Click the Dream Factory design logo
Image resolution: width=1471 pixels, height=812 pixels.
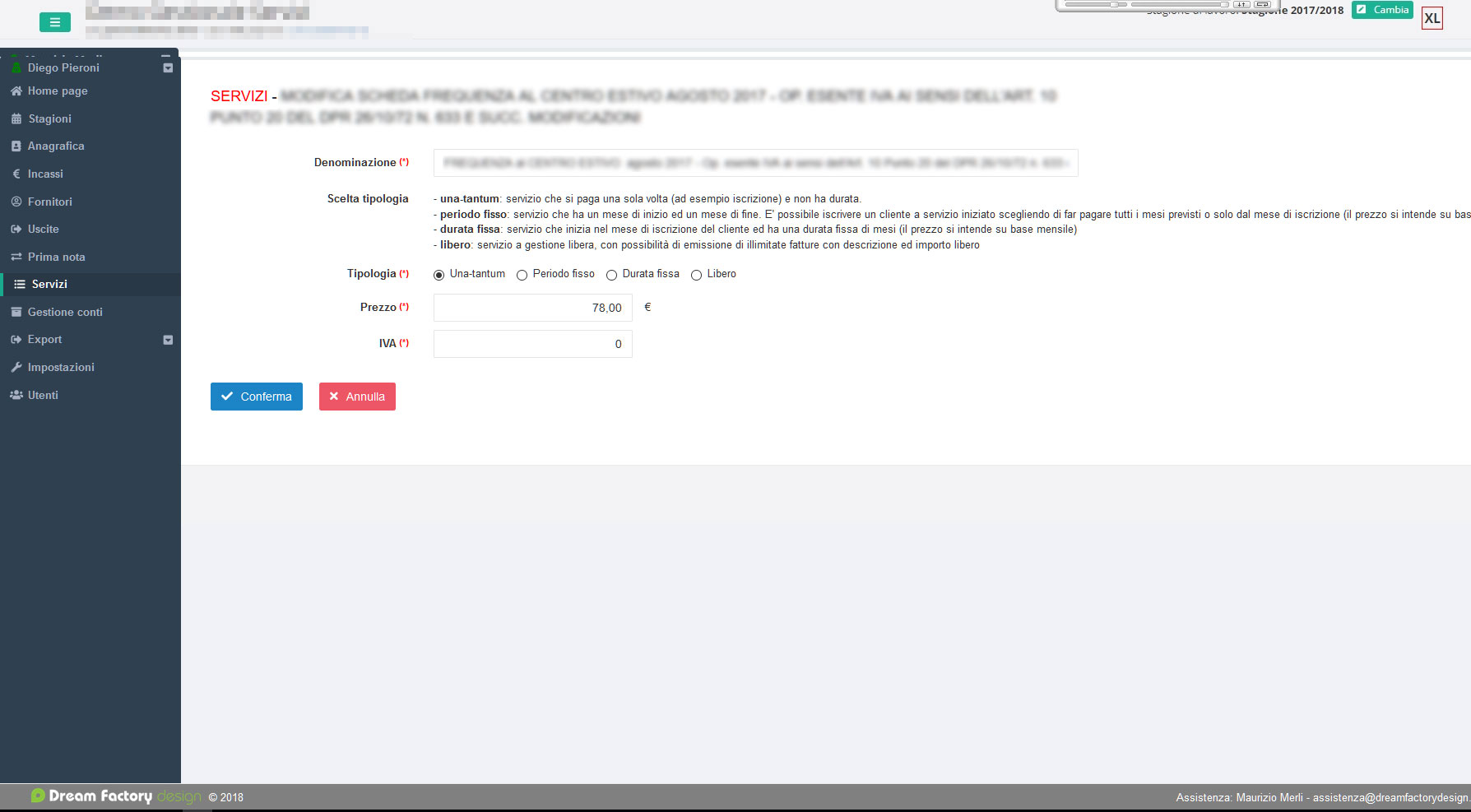pyautogui.click(x=116, y=796)
